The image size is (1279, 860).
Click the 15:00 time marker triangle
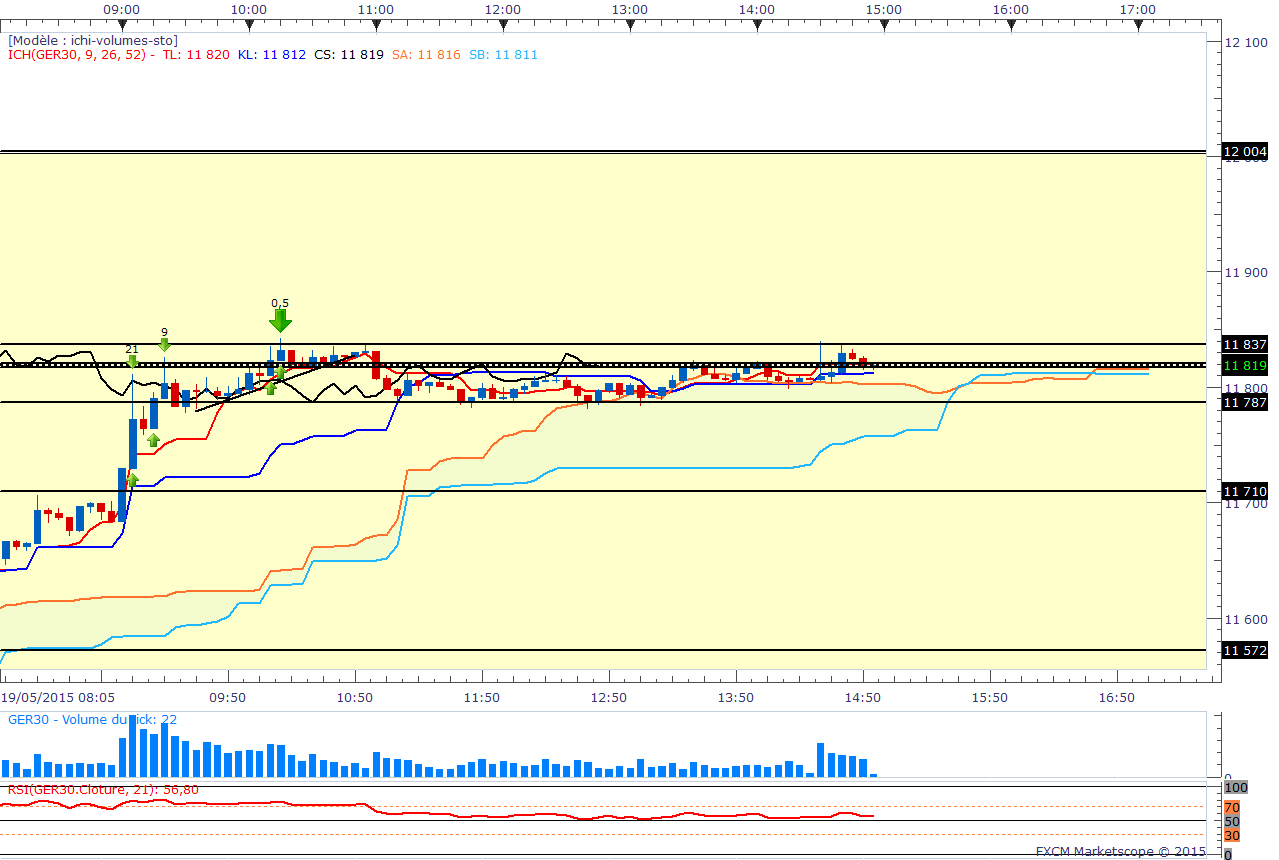884,25
